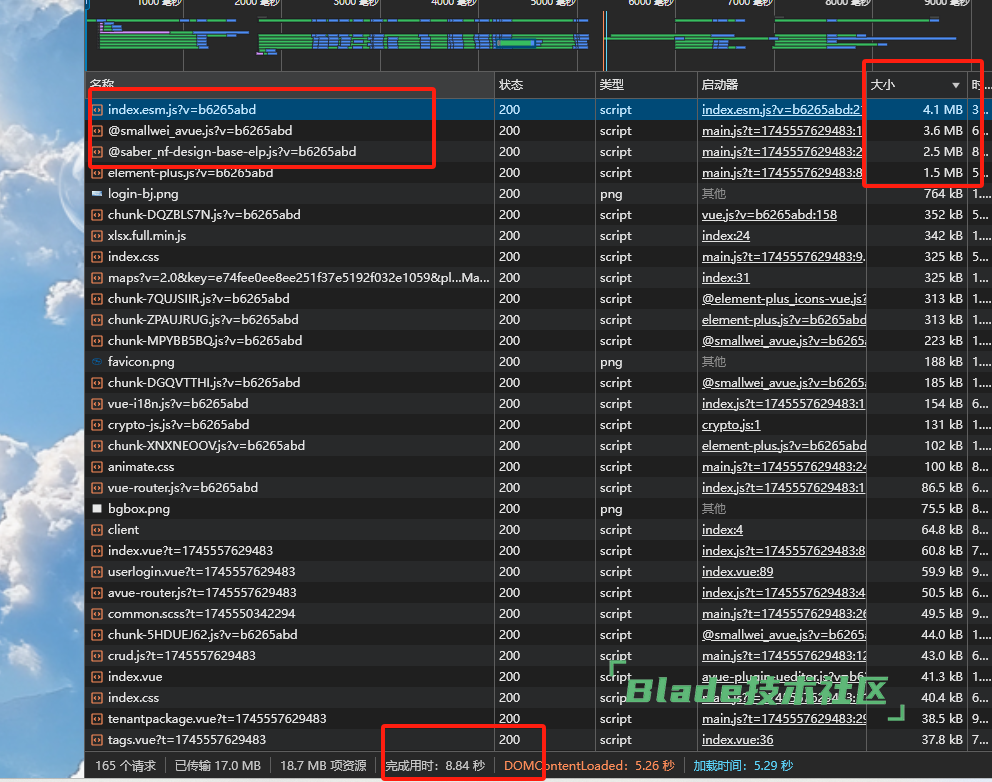
Task: Click the icon beside chunk-XNXNEOOV.js?v=b6265abd
Action: point(97,446)
